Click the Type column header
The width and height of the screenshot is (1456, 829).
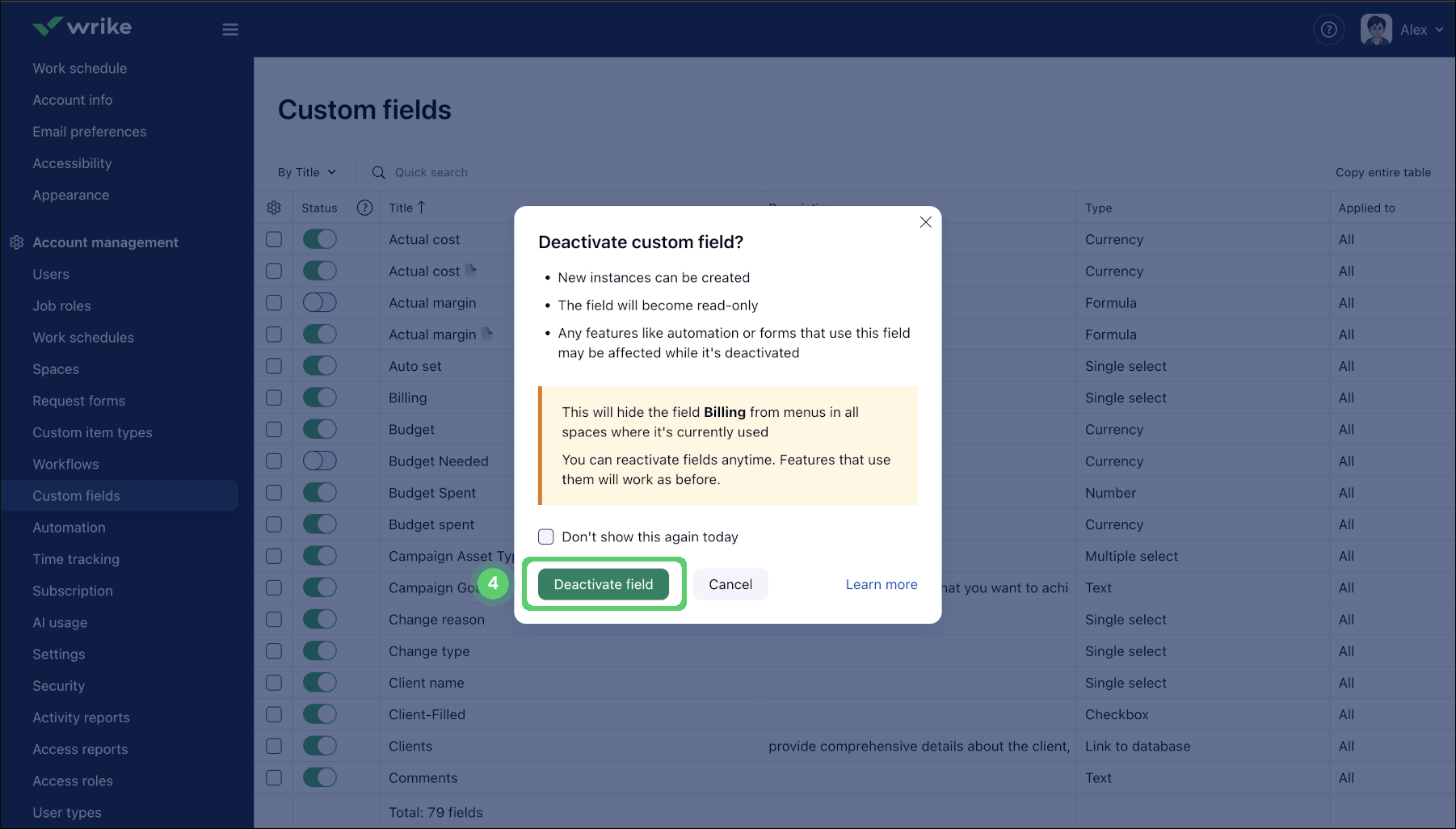coord(1099,208)
